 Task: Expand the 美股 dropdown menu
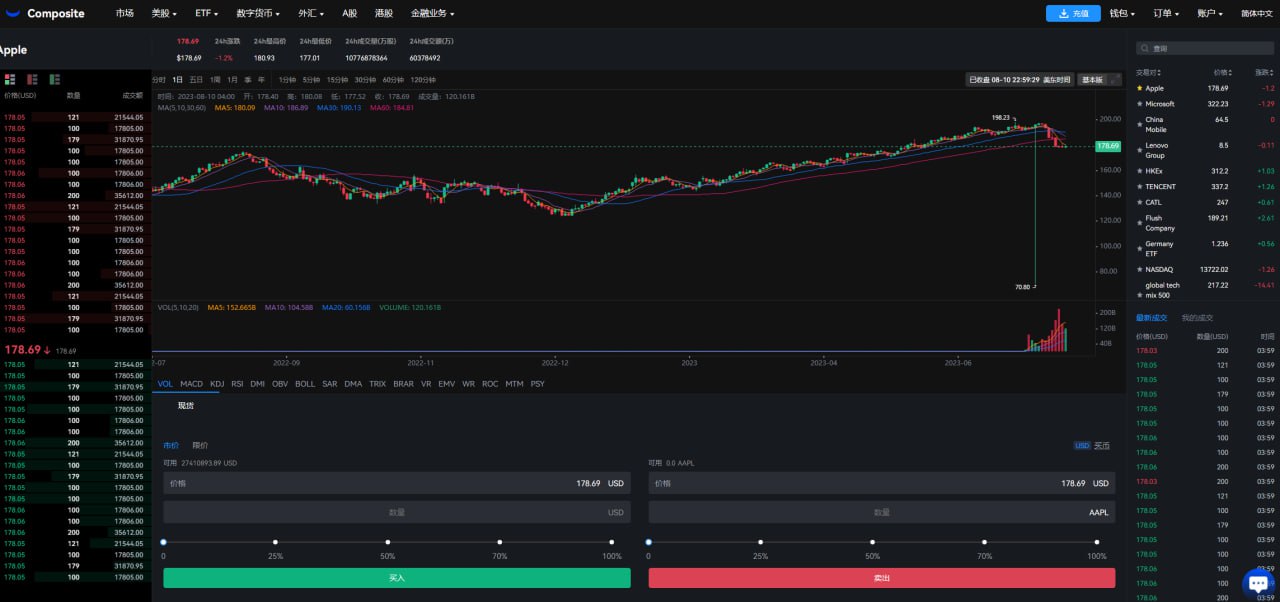(164, 14)
